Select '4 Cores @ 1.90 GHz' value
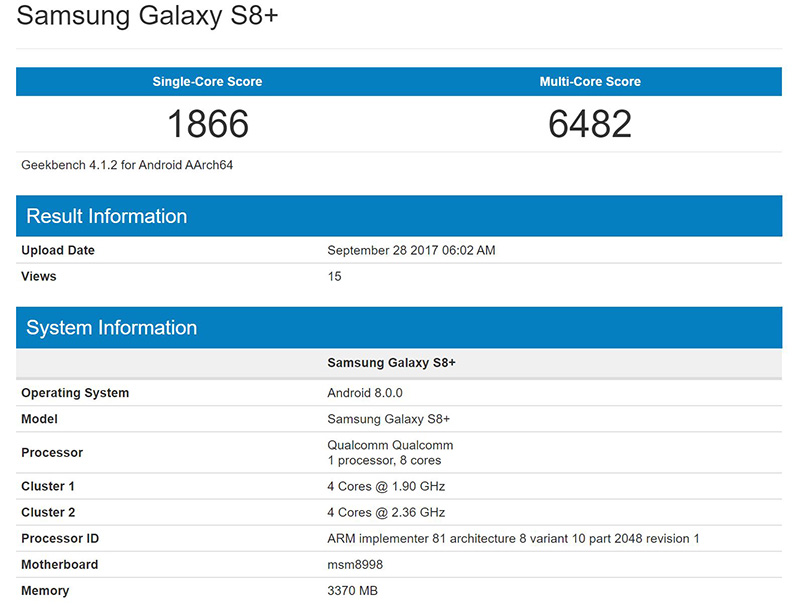800x604 pixels. [x=386, y=486]
